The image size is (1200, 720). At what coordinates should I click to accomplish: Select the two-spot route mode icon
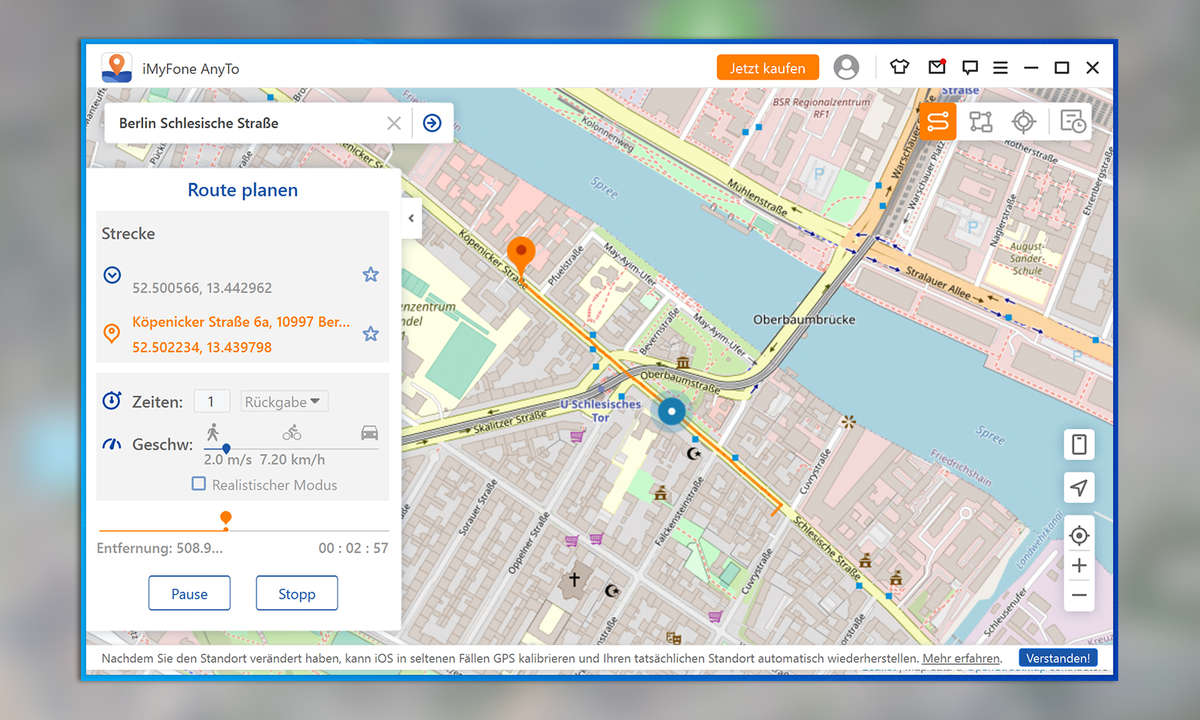[x=938, y=122]
